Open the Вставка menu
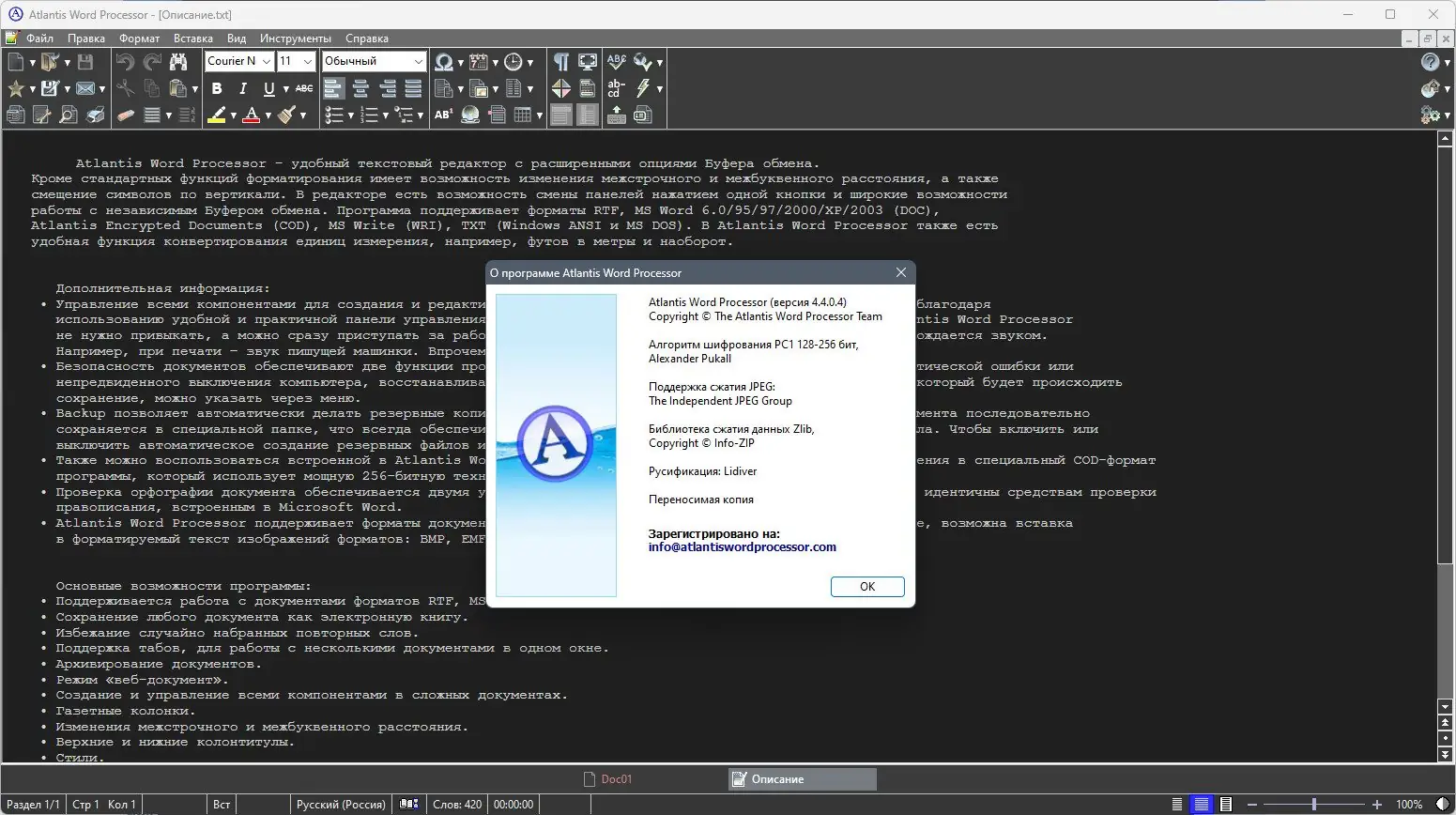The image size is (1456, 815). (x=193, y=38)
